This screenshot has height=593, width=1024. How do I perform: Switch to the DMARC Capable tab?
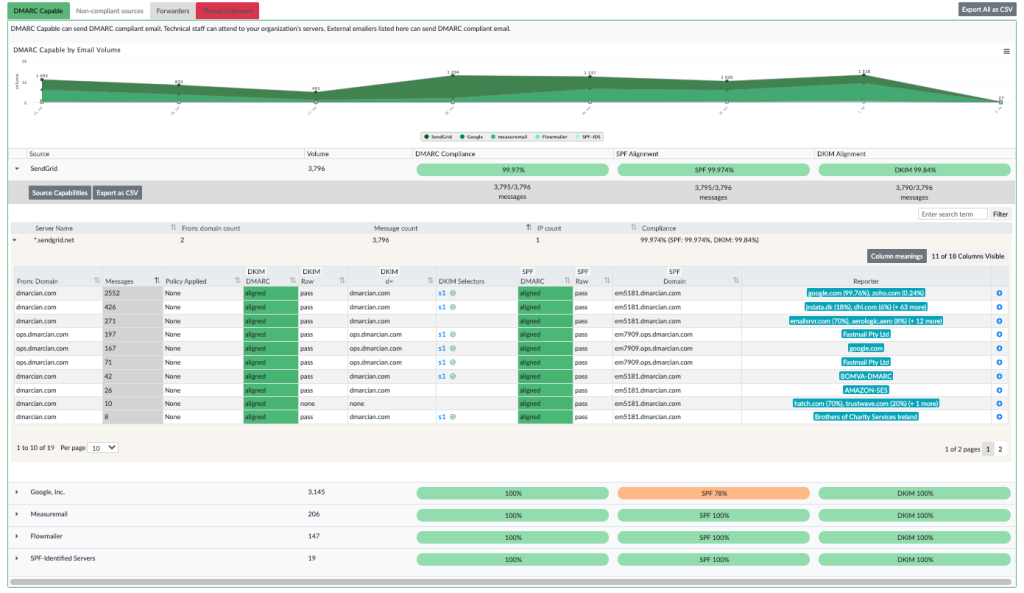tap(39, 10)
